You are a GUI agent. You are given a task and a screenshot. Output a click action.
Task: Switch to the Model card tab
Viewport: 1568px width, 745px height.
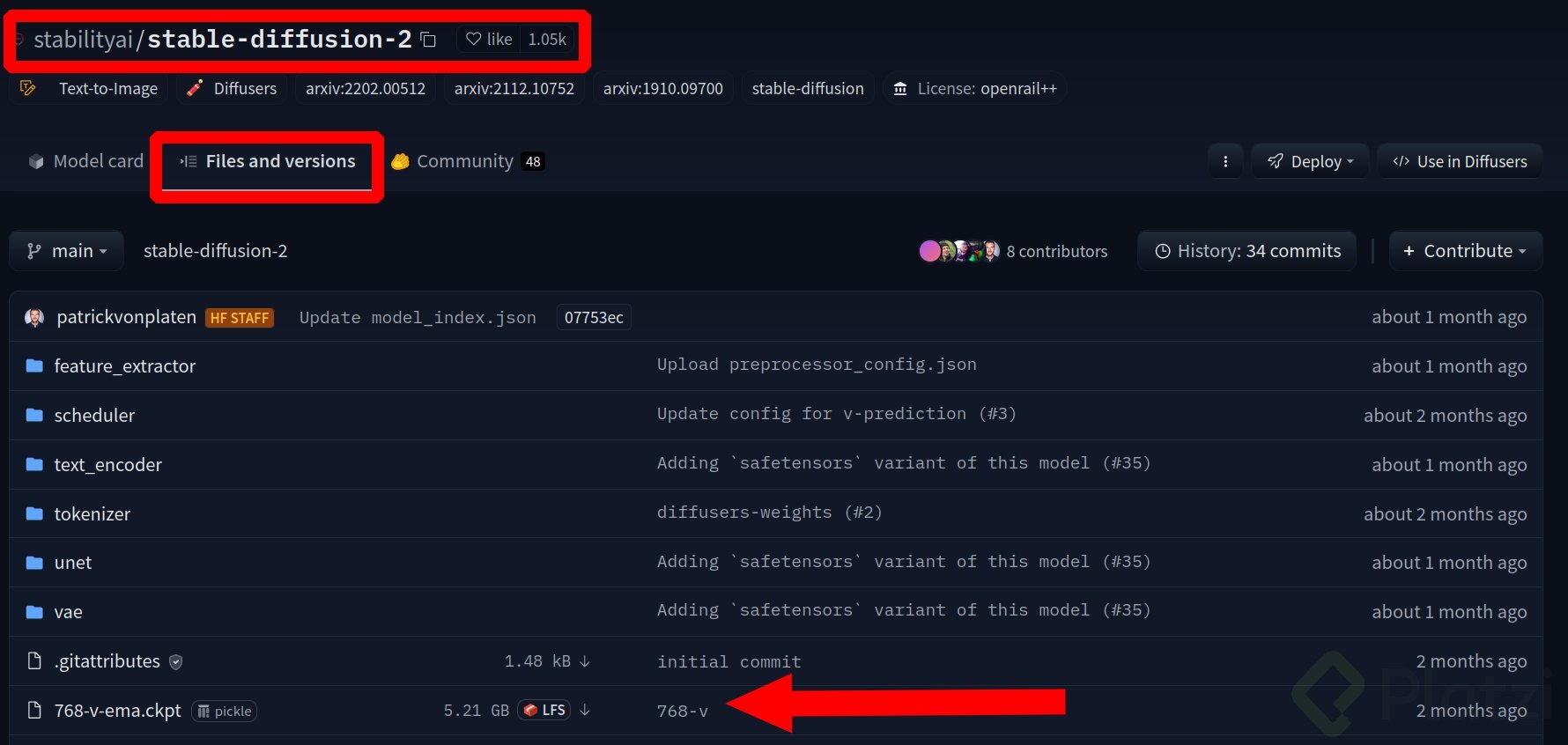(85, 161)
